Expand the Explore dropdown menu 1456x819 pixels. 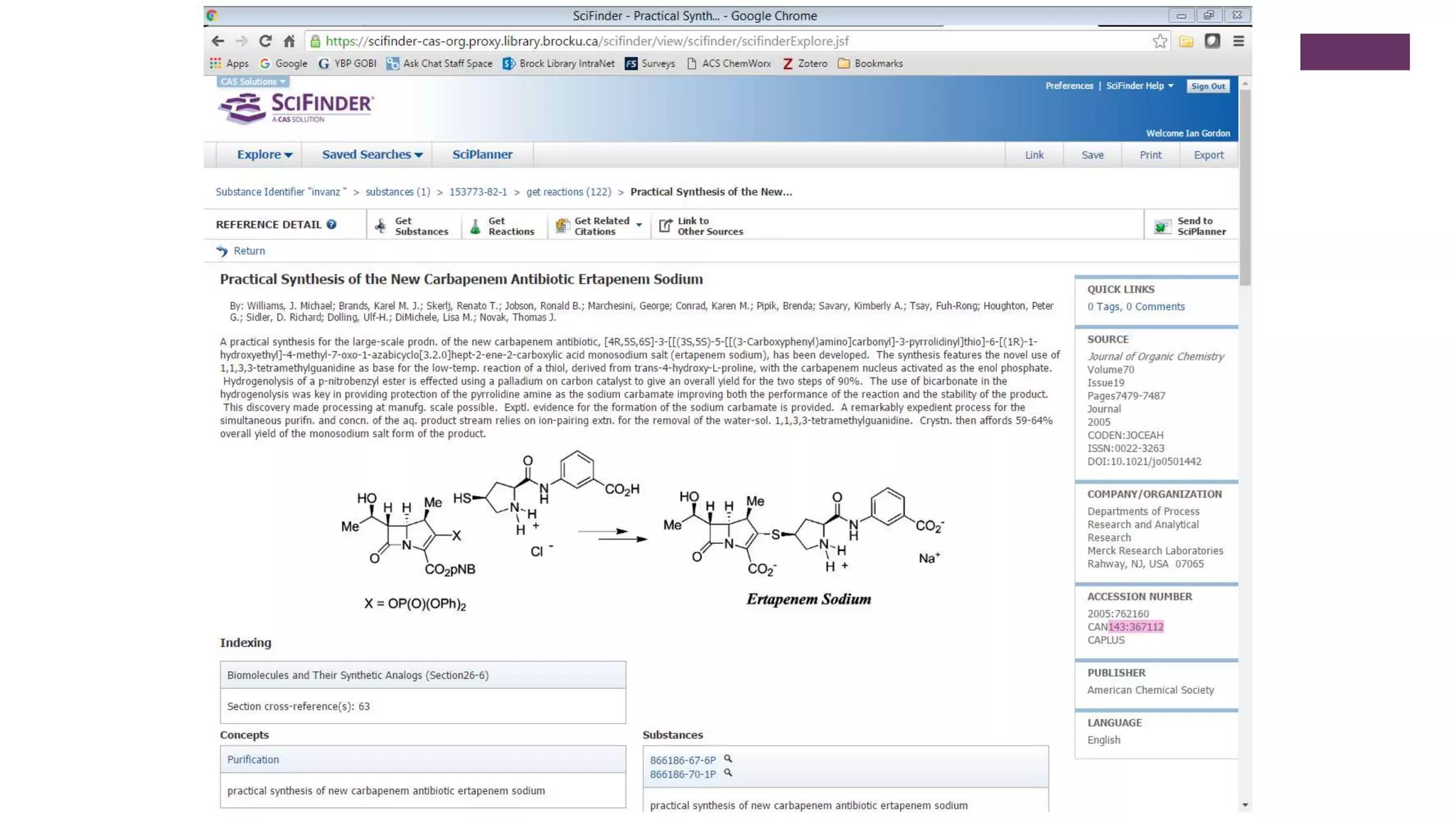click(x=264, y=154)
